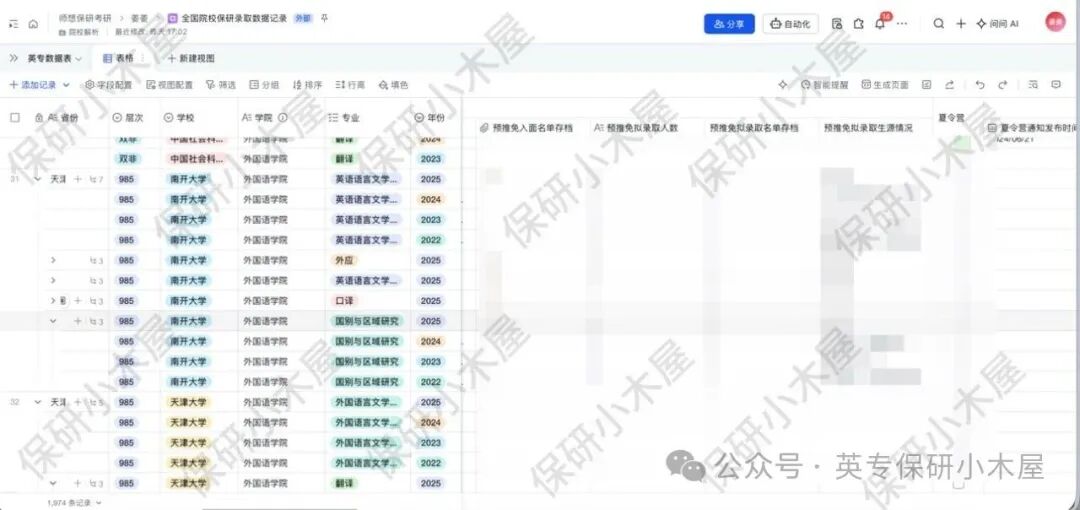The width and height of the screenshot is (1080, 510).
Task: Open the 英专数据表 table dropdown
Action: [54, 59]
